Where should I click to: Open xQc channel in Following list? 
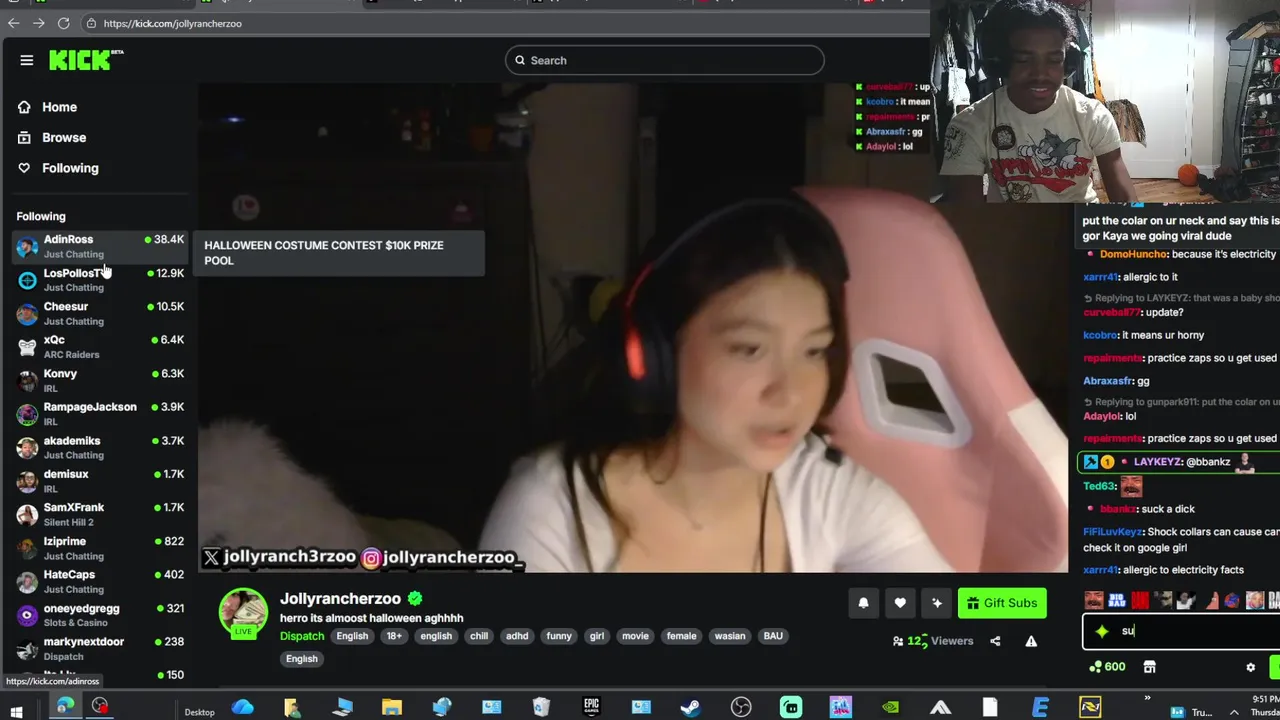(100, 347)
